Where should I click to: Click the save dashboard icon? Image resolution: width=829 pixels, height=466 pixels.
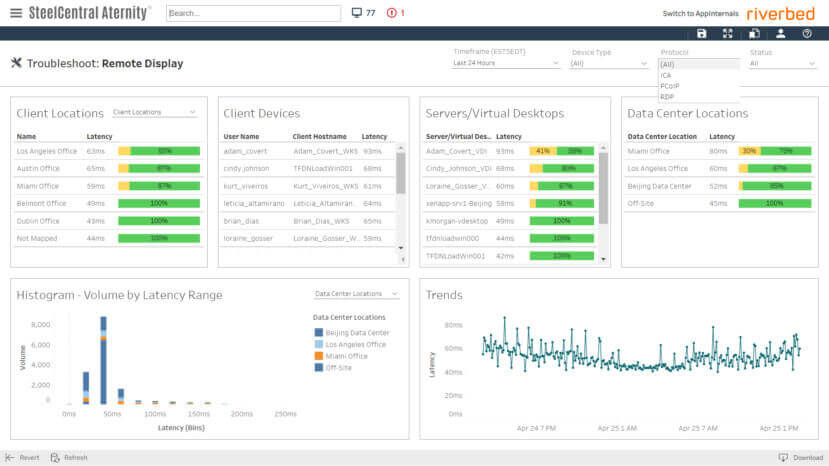tap(702, 34)
